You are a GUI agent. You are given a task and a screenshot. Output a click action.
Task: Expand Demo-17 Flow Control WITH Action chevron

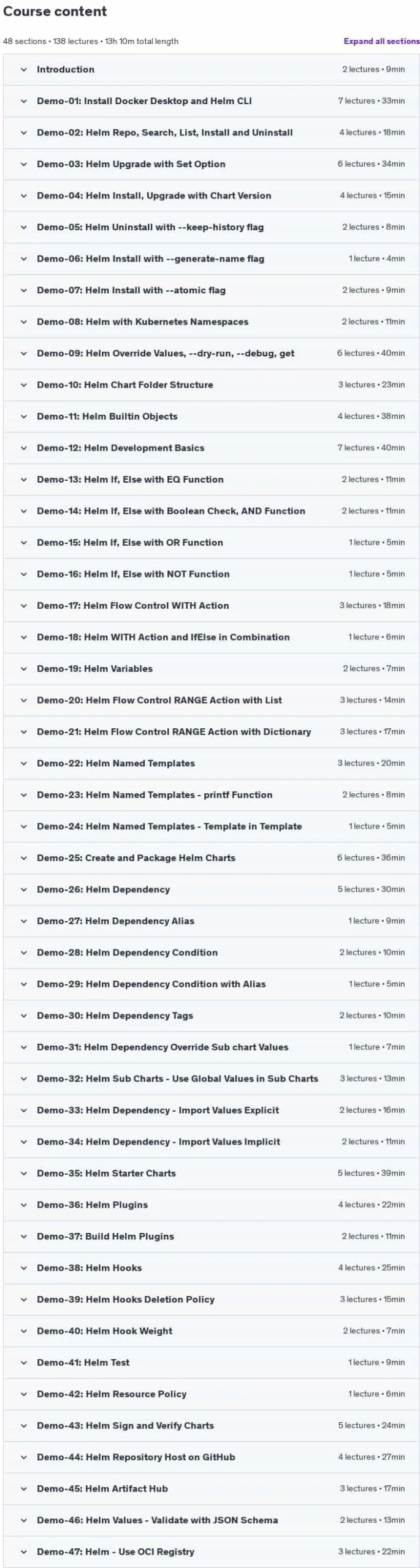tap(24, 606)
